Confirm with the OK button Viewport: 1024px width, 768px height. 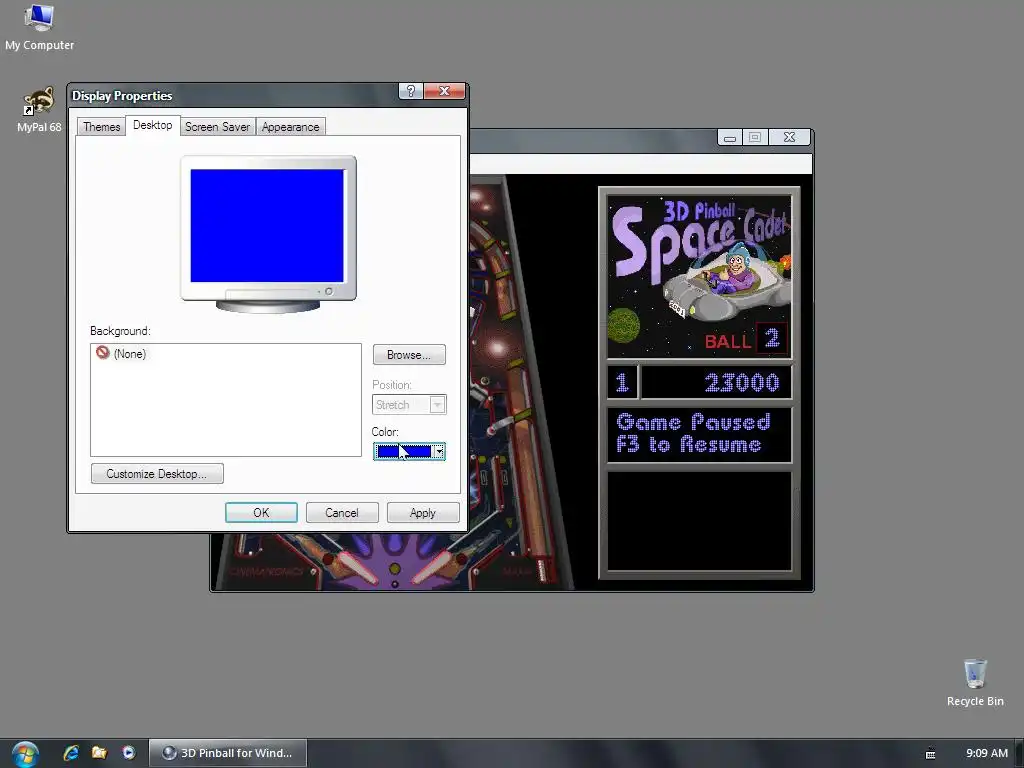[261, 513]
